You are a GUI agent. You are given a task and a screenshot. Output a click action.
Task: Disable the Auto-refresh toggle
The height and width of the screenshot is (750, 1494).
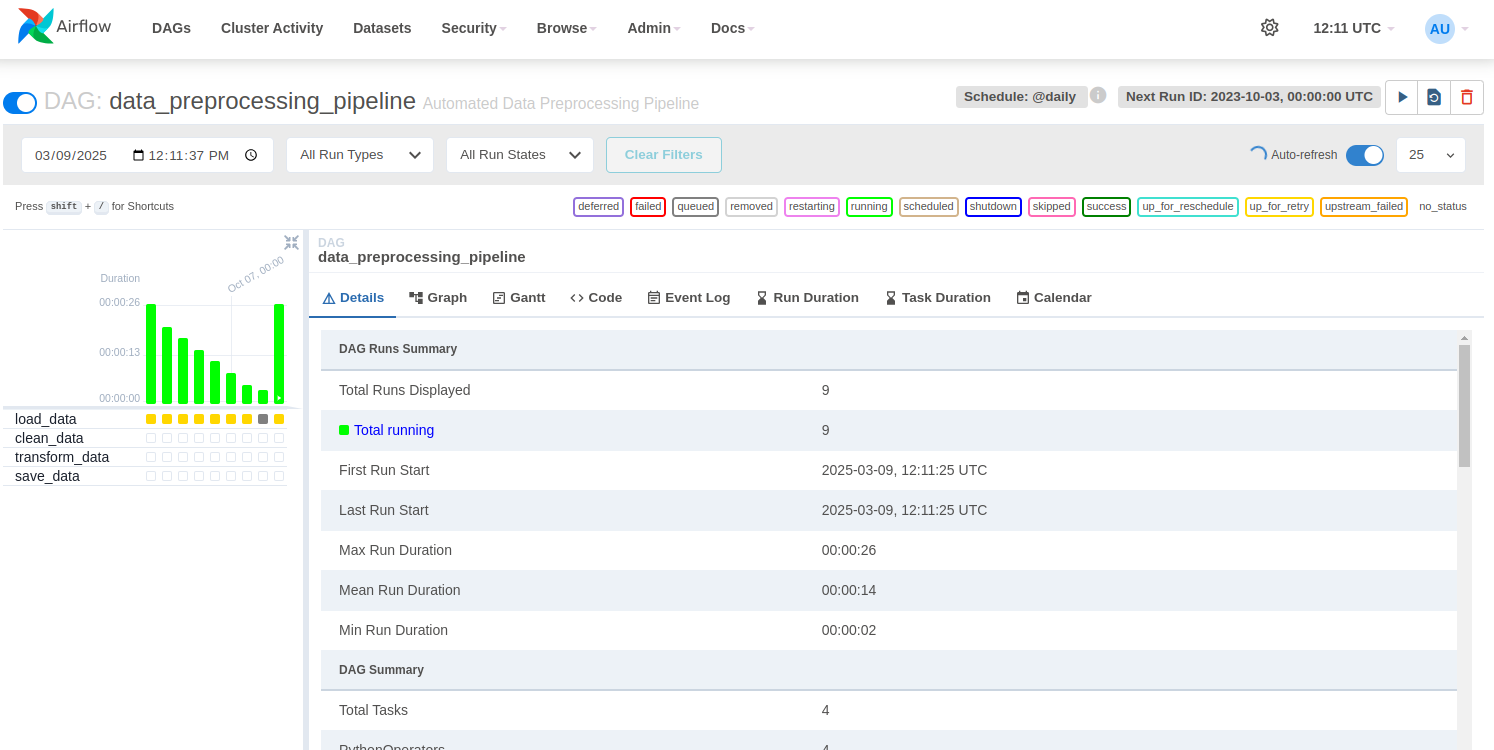pyautogui.click(x=1364, y=155)
